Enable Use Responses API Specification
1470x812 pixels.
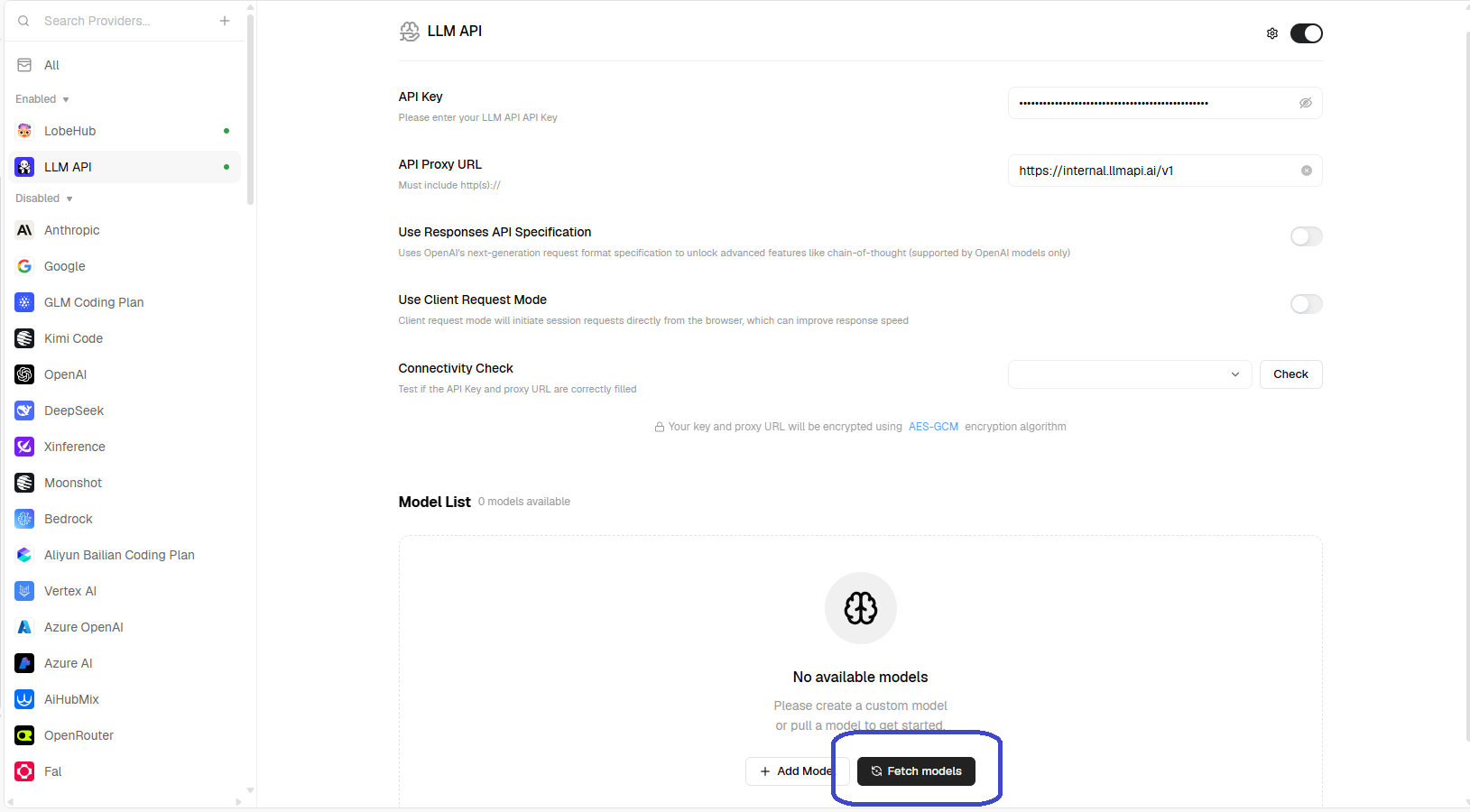point(1306,236)
